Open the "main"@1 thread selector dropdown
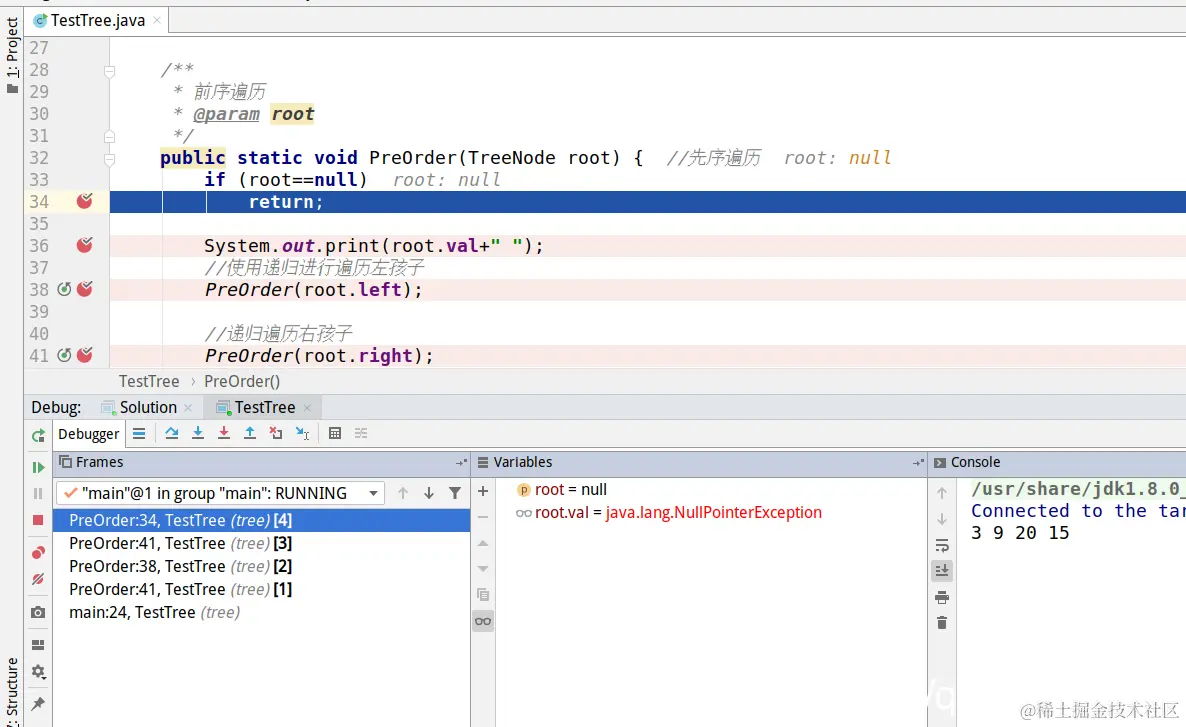This screenshot has width=1186, height=727. tap(220, 493)
